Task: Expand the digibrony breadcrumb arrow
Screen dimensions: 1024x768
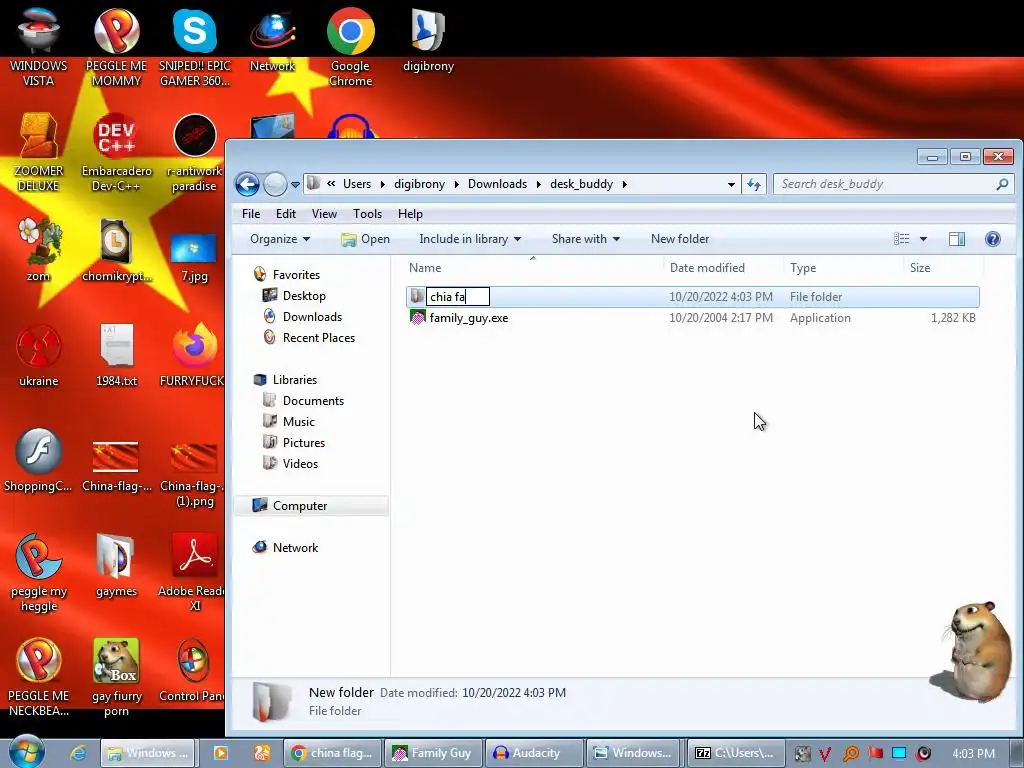Action: [x=456, y=184]
